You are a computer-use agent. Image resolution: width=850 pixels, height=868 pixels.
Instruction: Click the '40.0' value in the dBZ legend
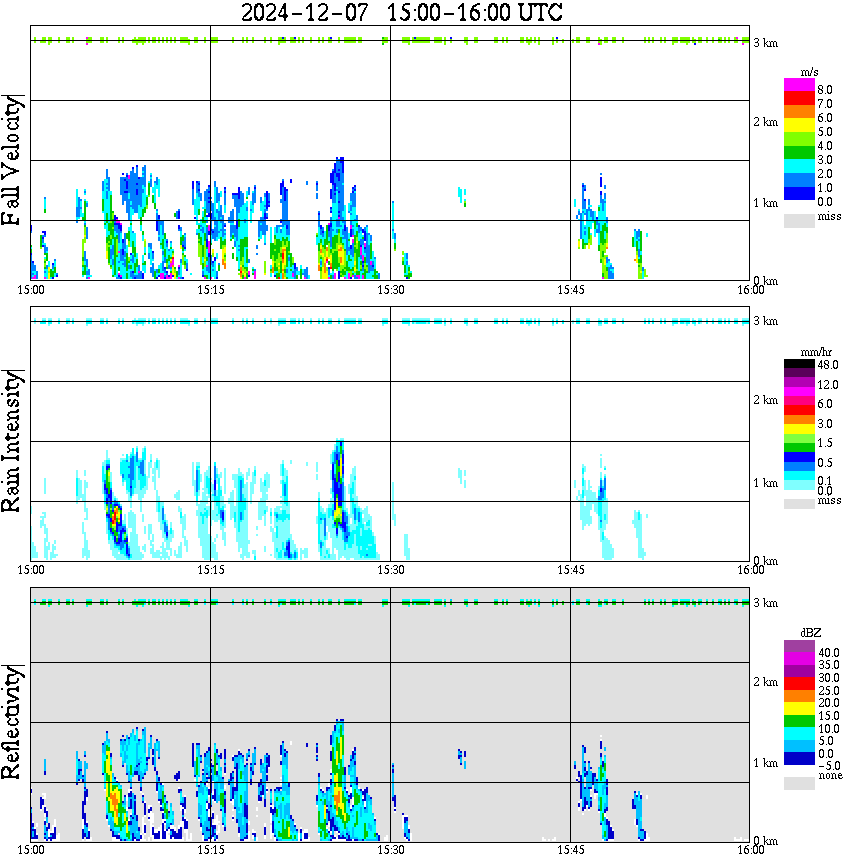coord(828,653)
